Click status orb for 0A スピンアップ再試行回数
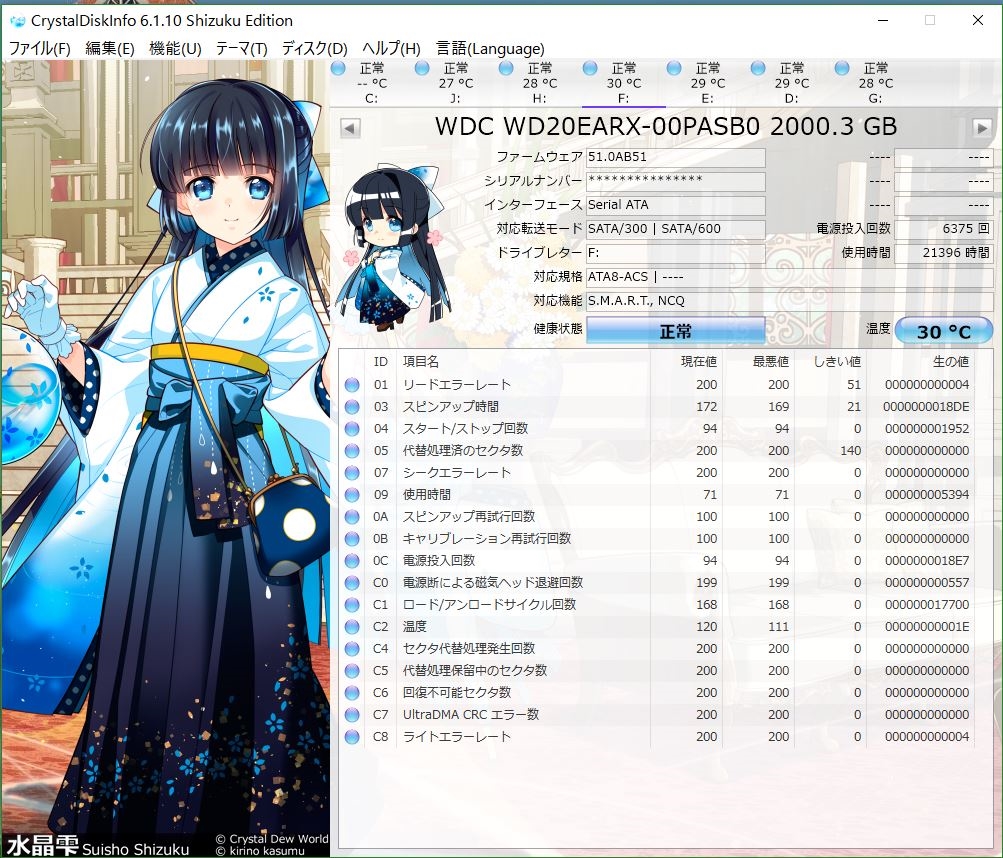This screenshot has height=858, width=1003. coord(352,516)
